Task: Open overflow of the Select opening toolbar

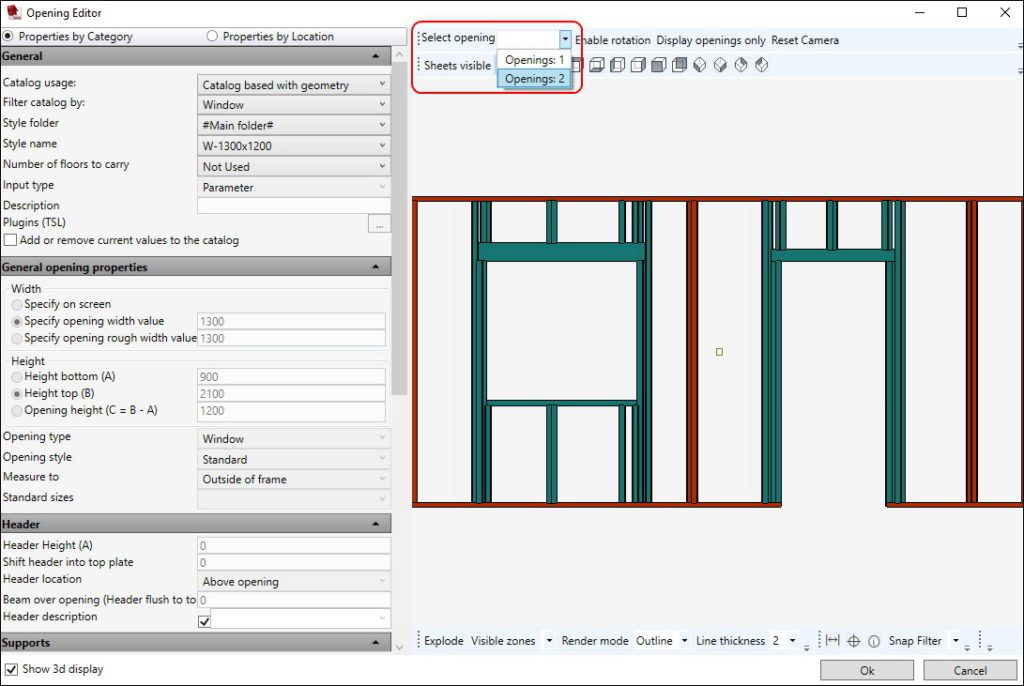Action: 1020,46
